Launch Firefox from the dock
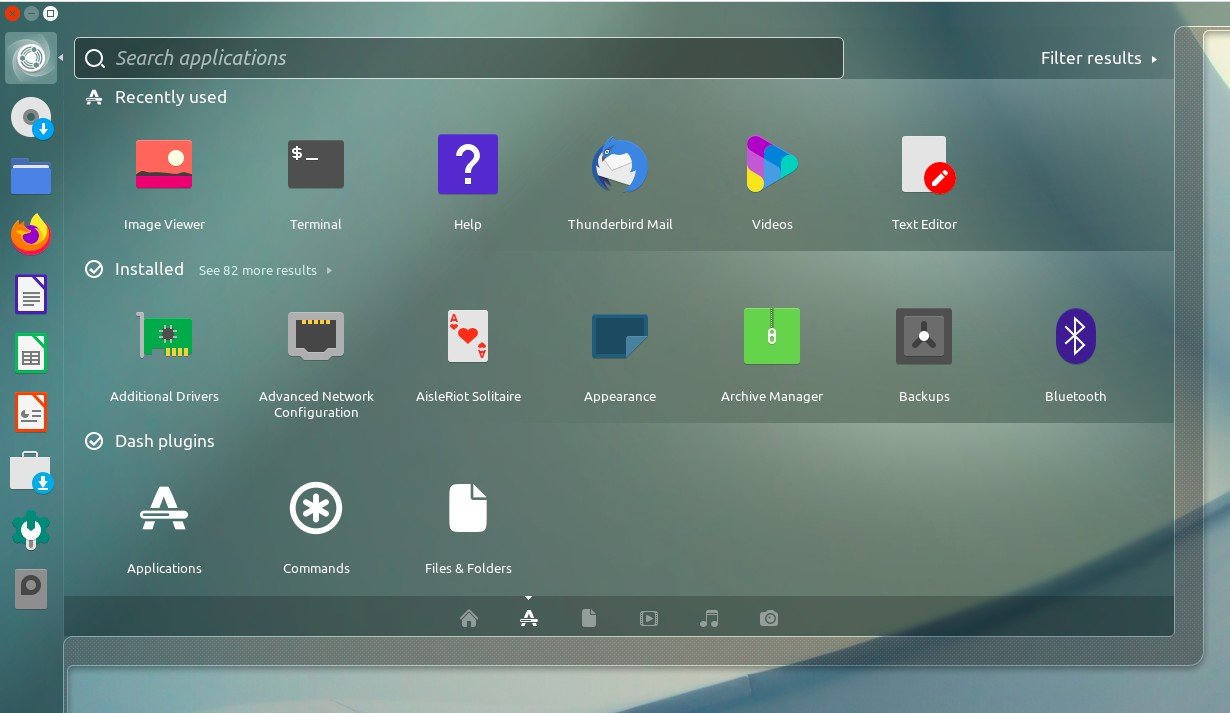Image resolution: width=1230 pixels, height=713 pixels. tap(30, 235)
